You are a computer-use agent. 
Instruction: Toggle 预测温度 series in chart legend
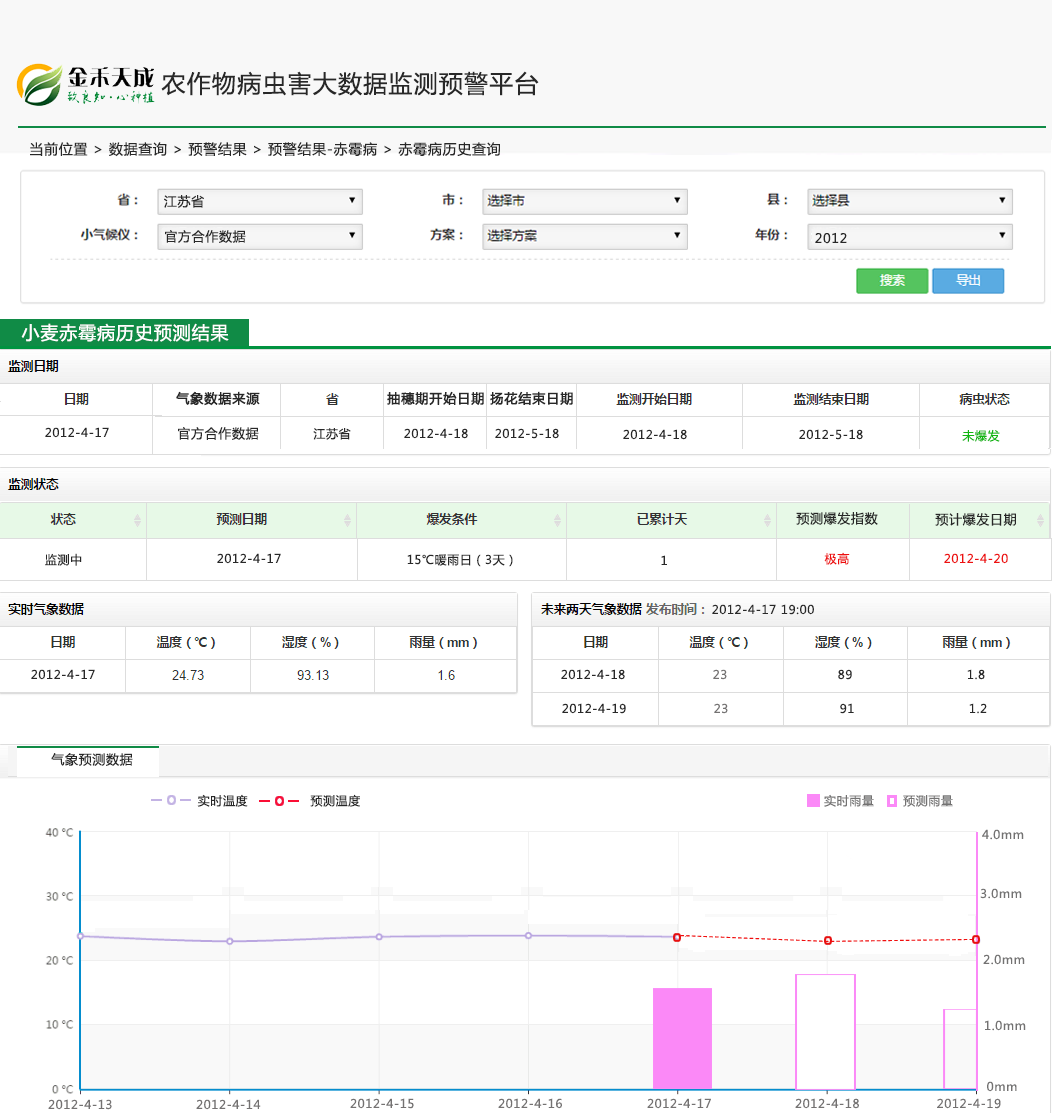pyautogui.click(x=310, y=801)
